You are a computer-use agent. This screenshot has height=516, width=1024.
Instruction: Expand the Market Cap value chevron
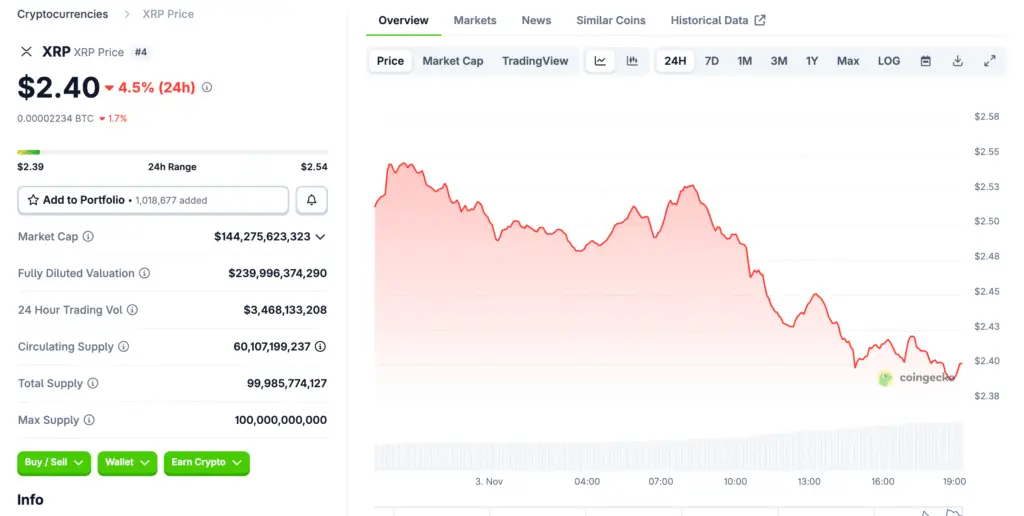click(320, 237)
